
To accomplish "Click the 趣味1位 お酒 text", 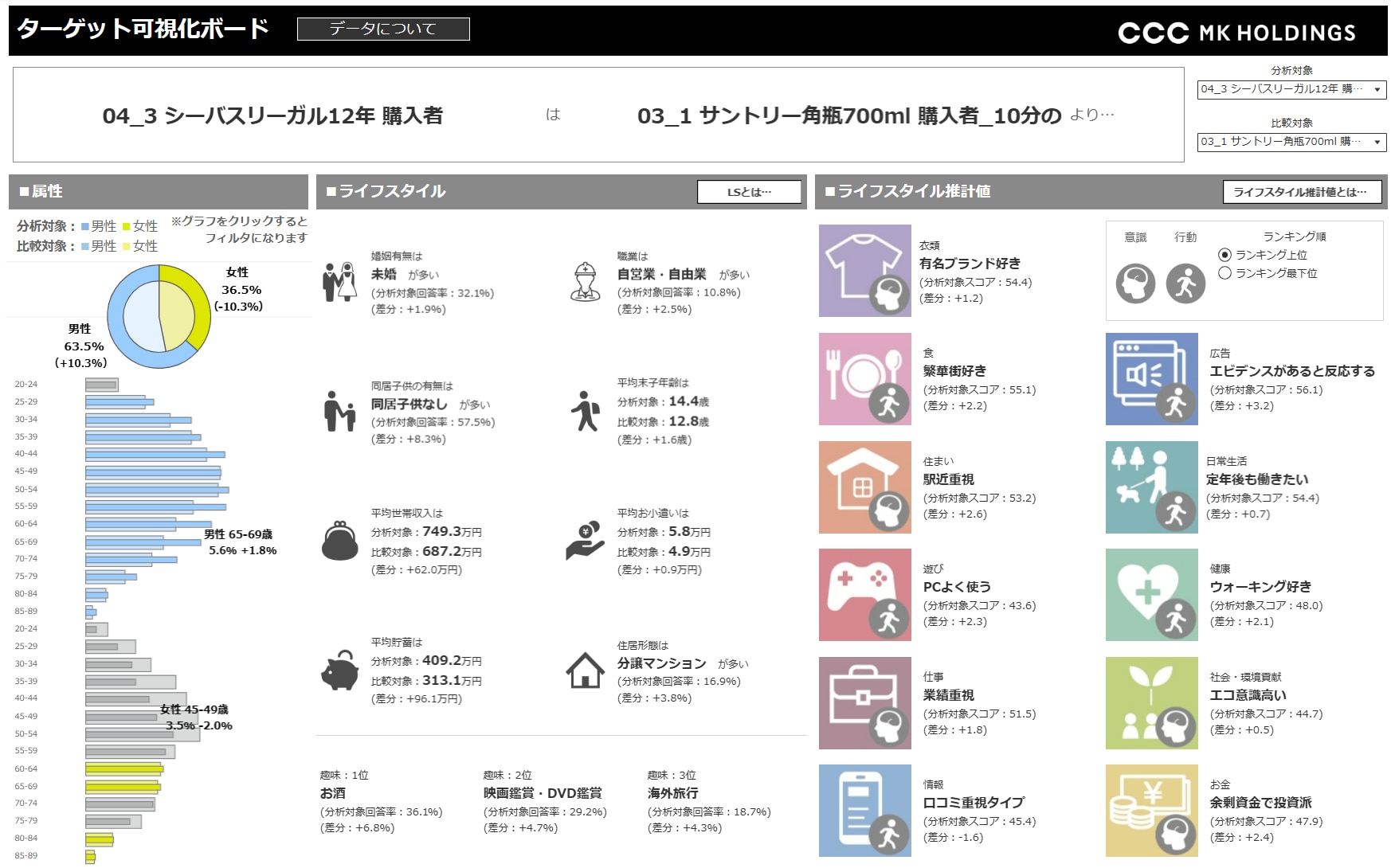I will coord(333,793).
